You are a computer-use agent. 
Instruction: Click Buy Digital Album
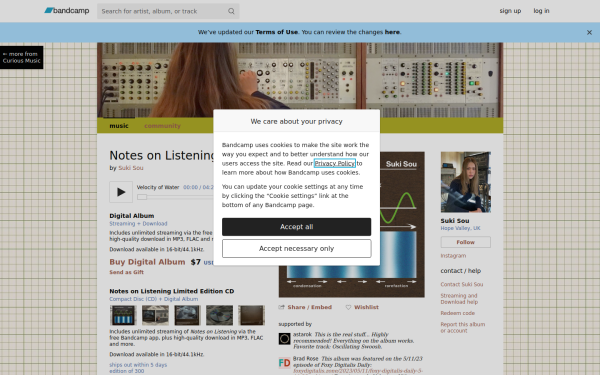coord(147,262)
